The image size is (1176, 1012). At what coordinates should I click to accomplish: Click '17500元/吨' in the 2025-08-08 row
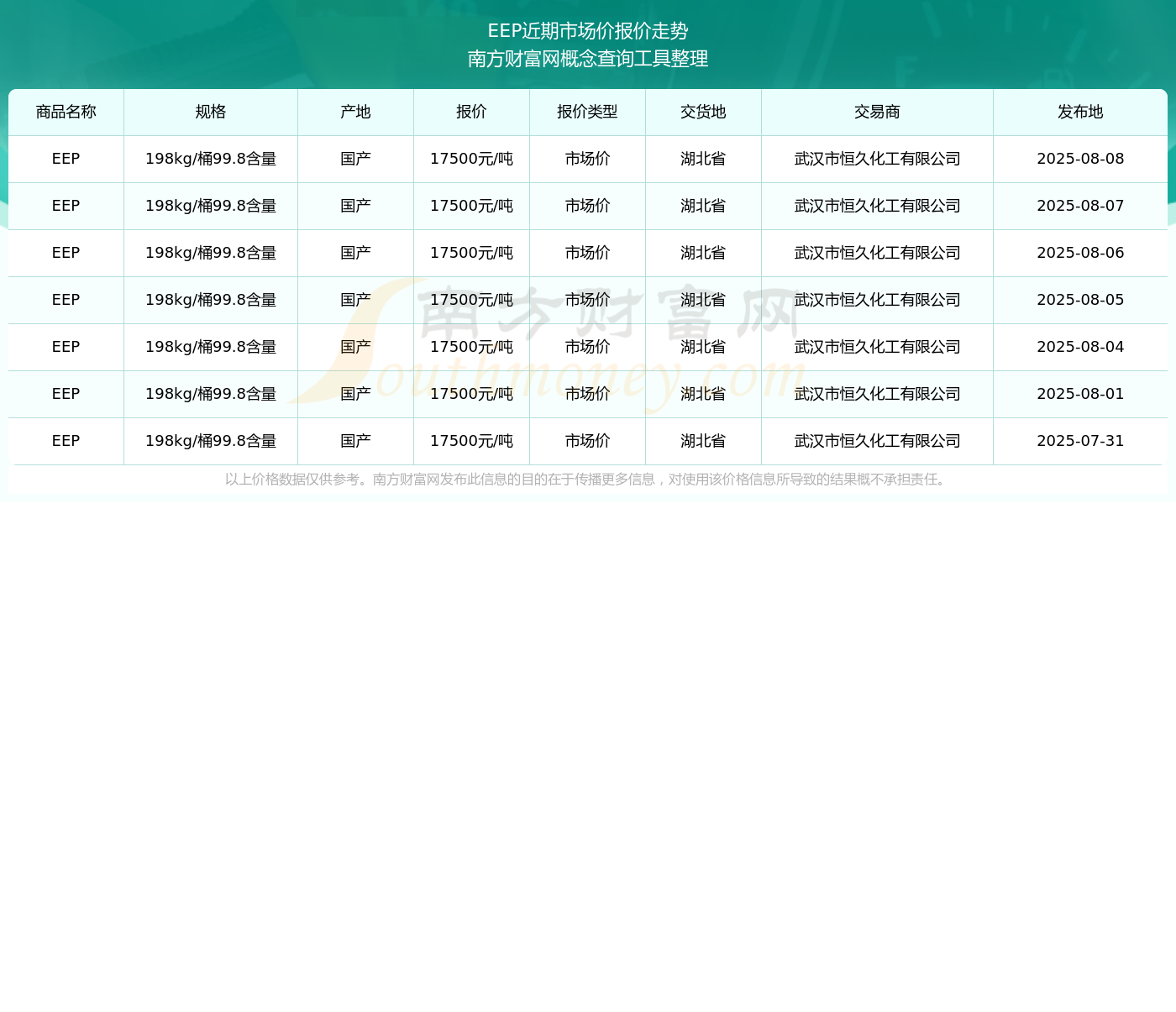click(x=472, y=159)
